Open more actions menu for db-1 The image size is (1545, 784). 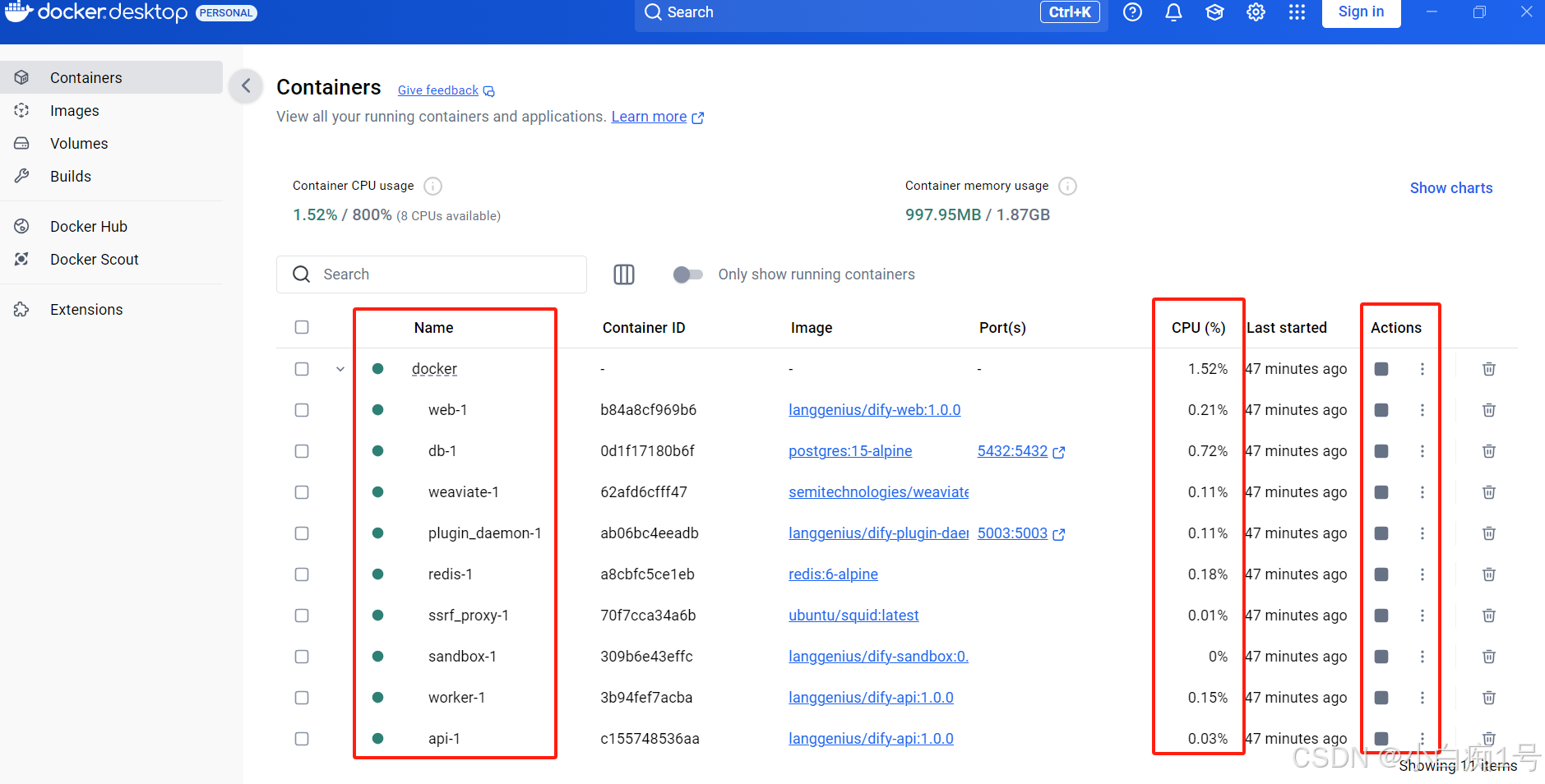pyautogui.click(x=1422, y=451)
